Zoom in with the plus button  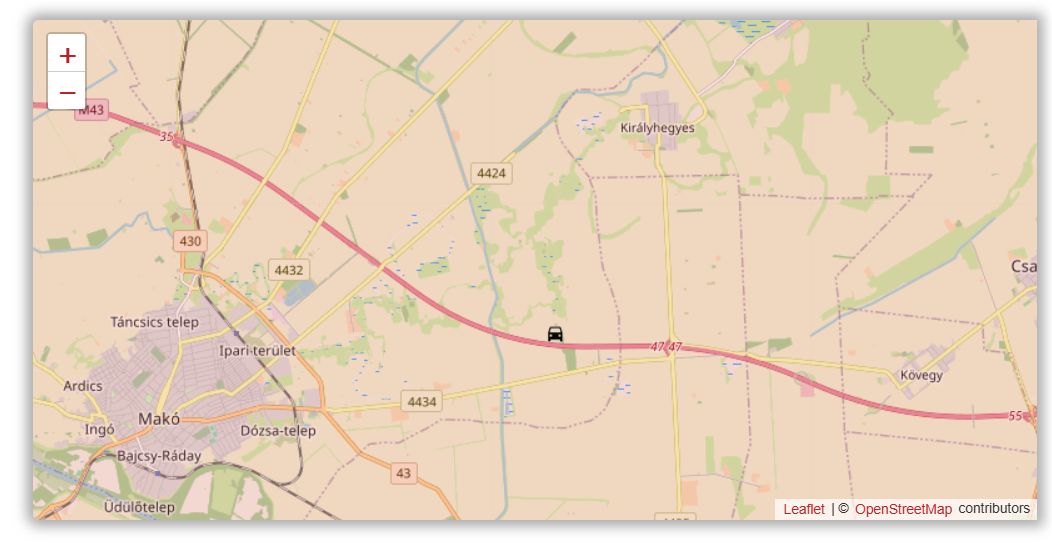pos(66,54)
